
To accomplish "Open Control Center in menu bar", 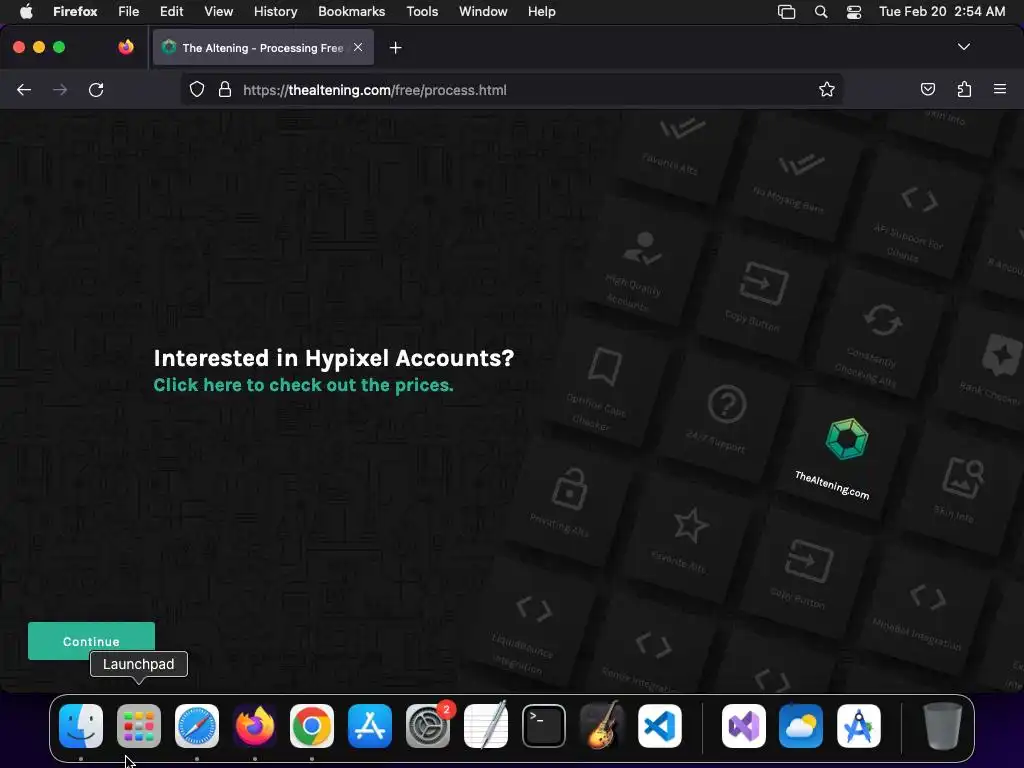I will (854, 12).
